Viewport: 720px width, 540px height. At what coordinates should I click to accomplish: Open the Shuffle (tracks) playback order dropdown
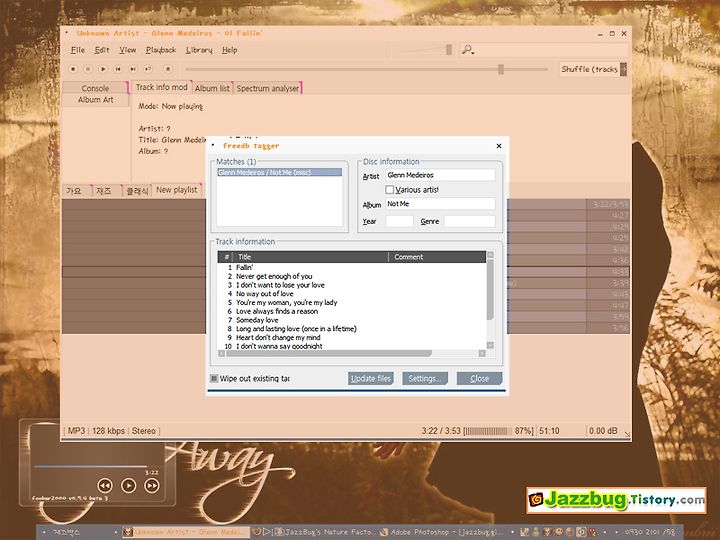(623, 69)
